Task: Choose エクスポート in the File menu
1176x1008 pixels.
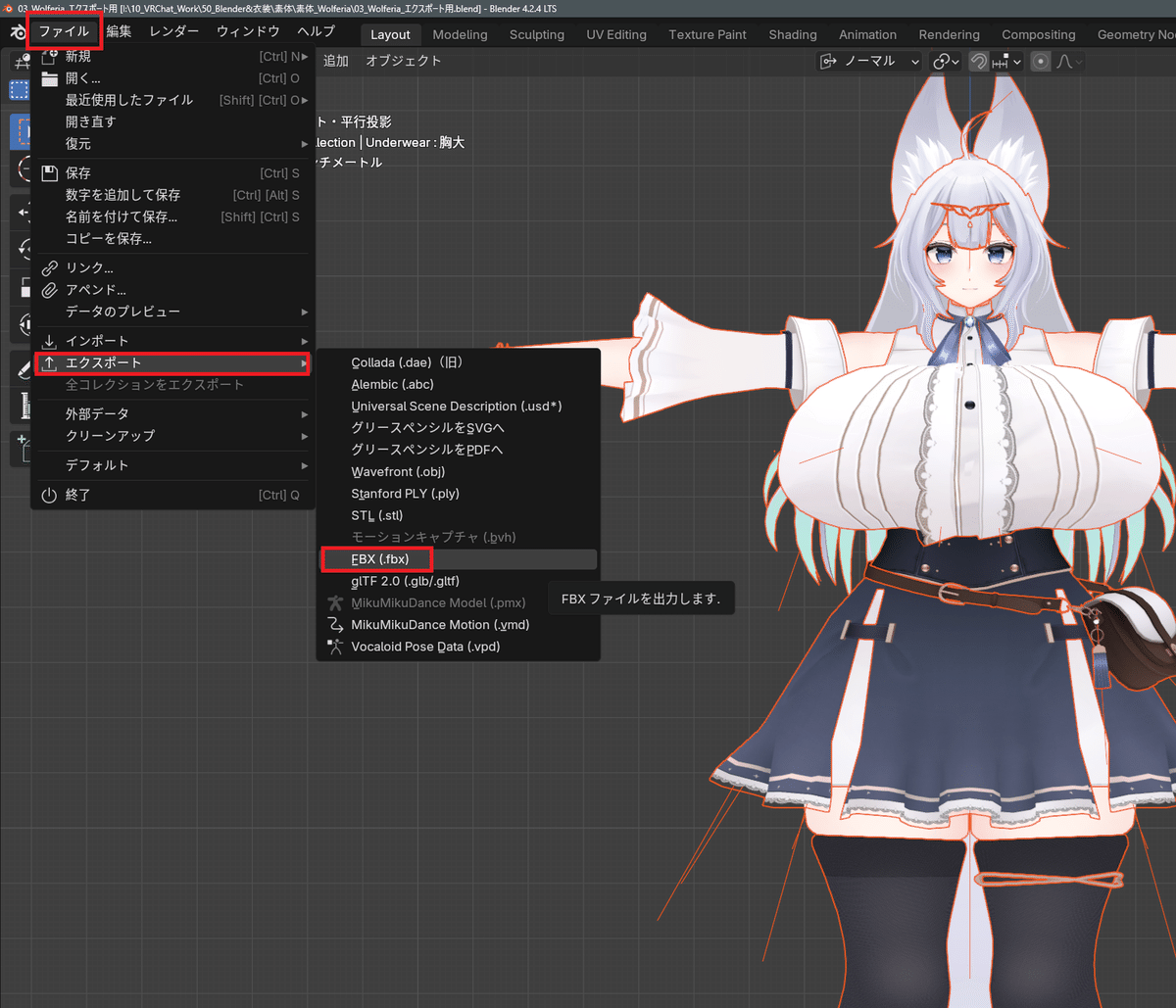Action: pos(173,362)
